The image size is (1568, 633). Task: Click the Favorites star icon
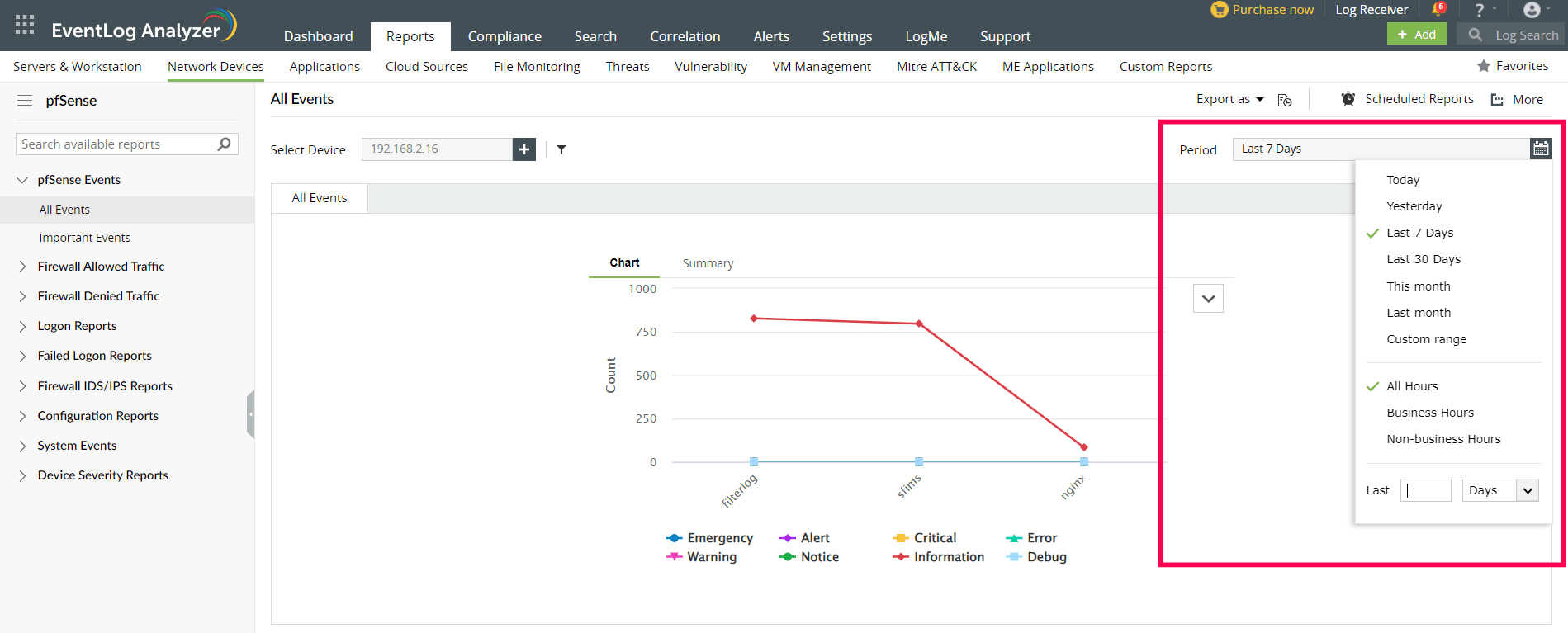tap(1483, 66)
